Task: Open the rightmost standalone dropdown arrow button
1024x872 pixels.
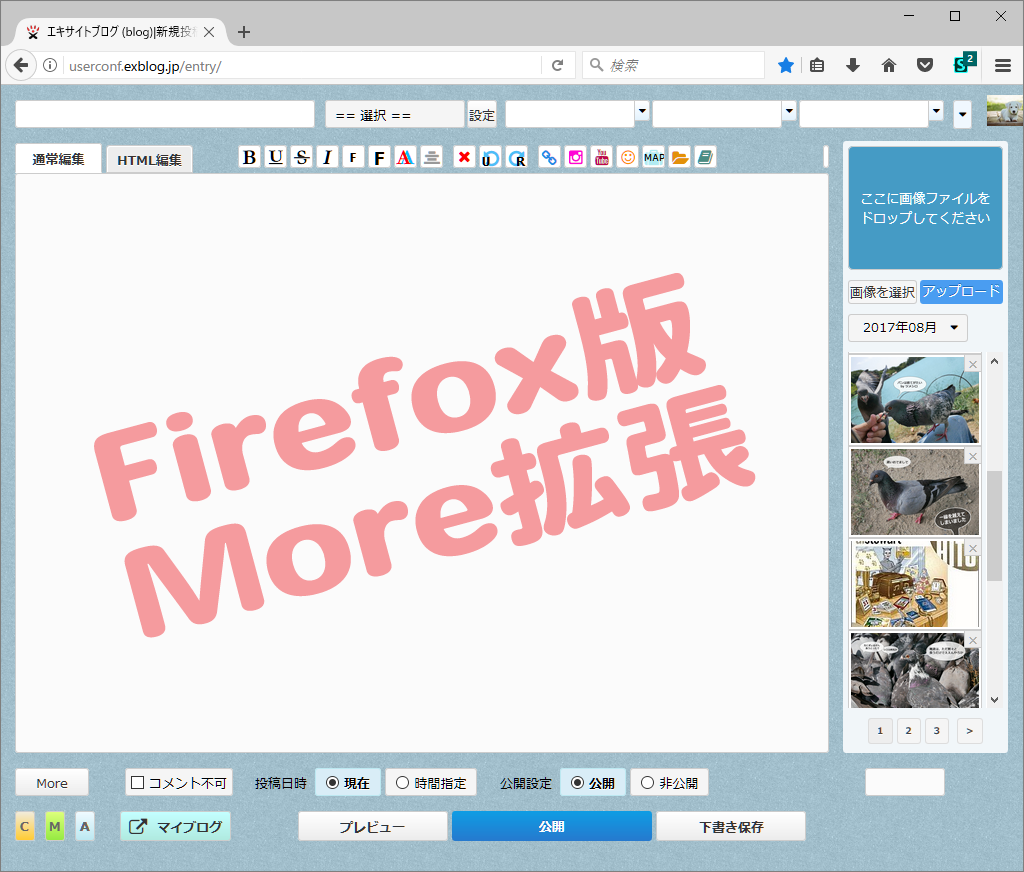Action: 962,115
